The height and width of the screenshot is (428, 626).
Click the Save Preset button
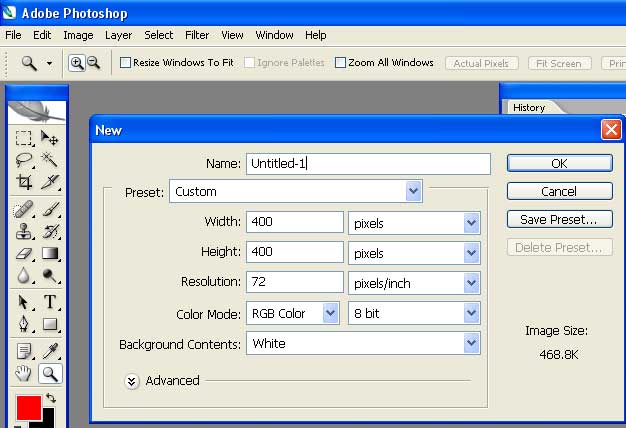pos(559,219)
